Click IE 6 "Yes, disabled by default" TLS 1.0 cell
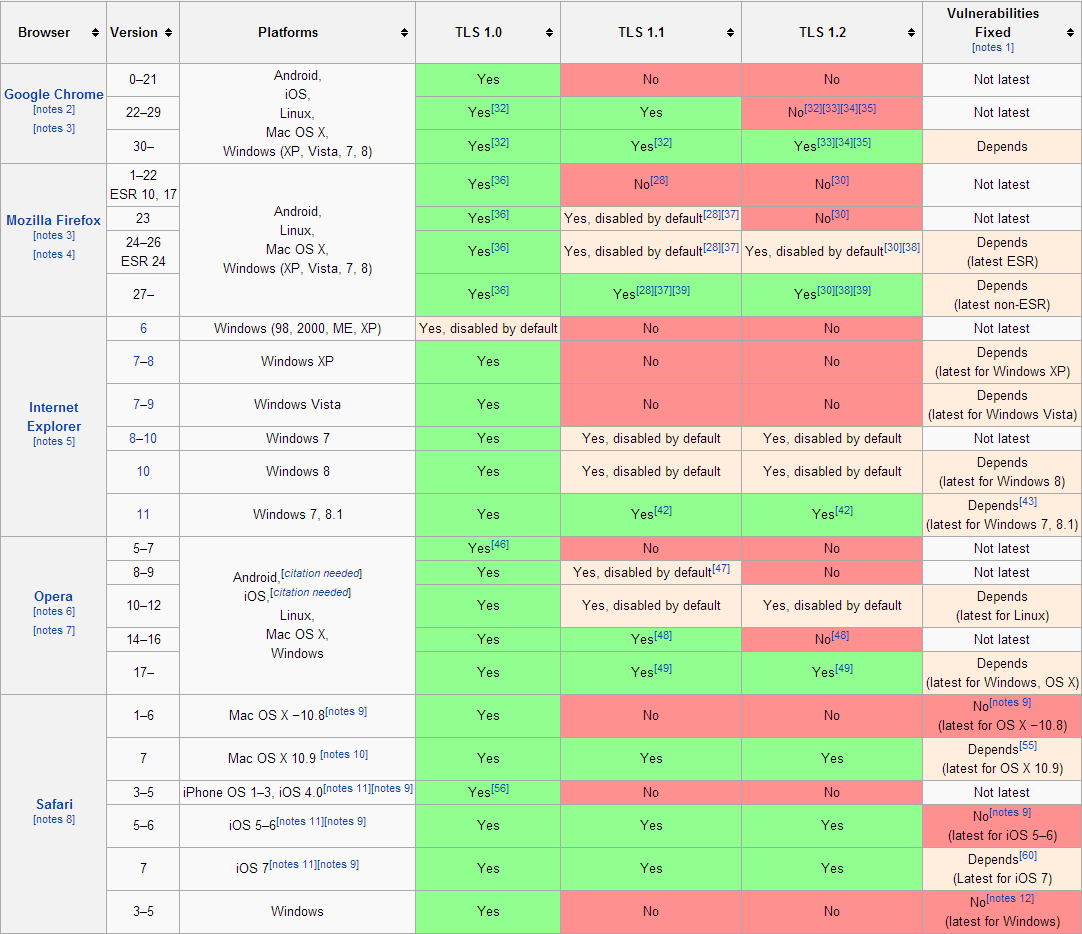Screen dimensions: 1082x934 click(x=488, y=328)
